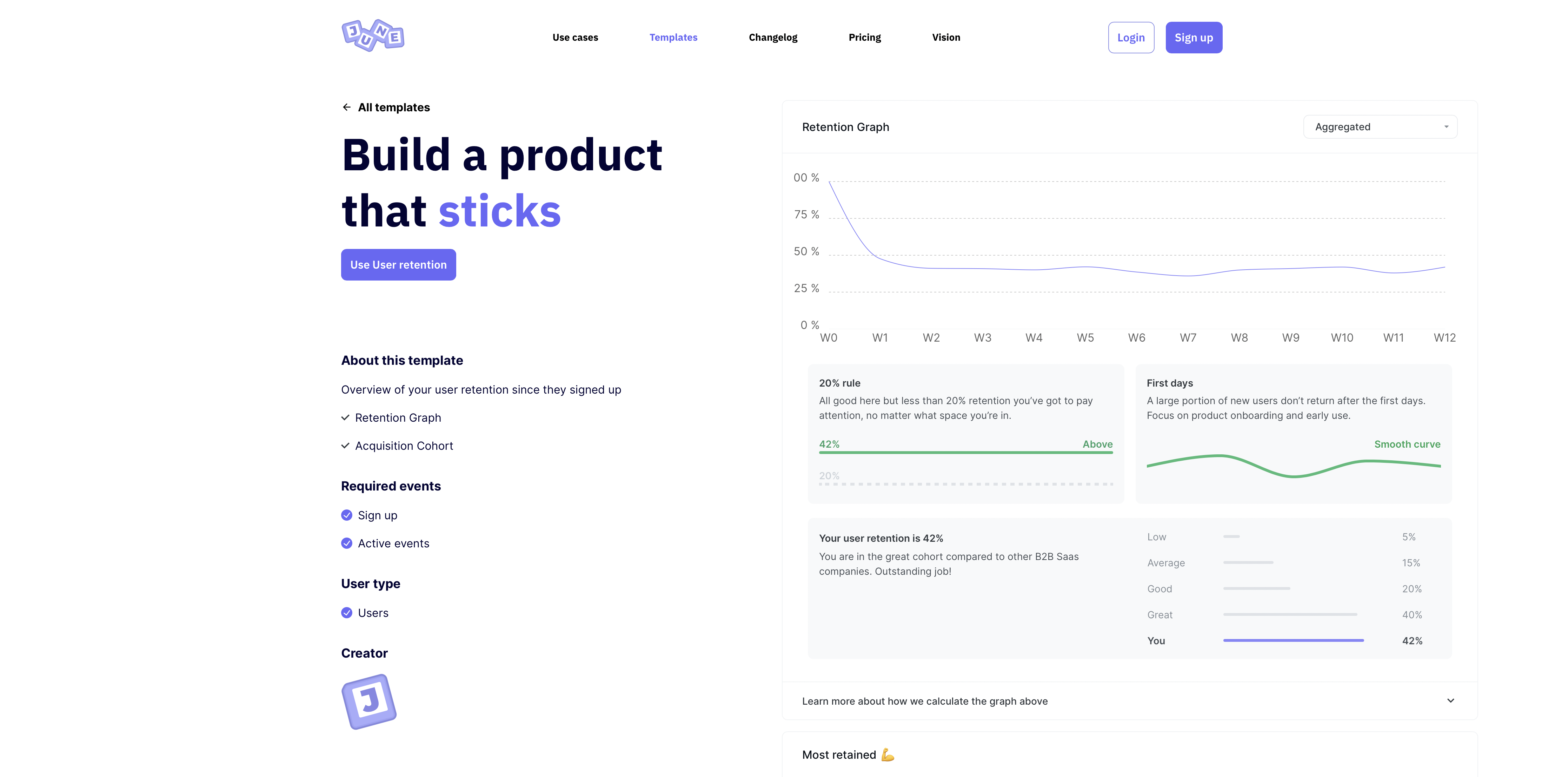Click the creator J avatar icon
The width and height of the screenshot is (1568, 777).
[x=369, y=701]
